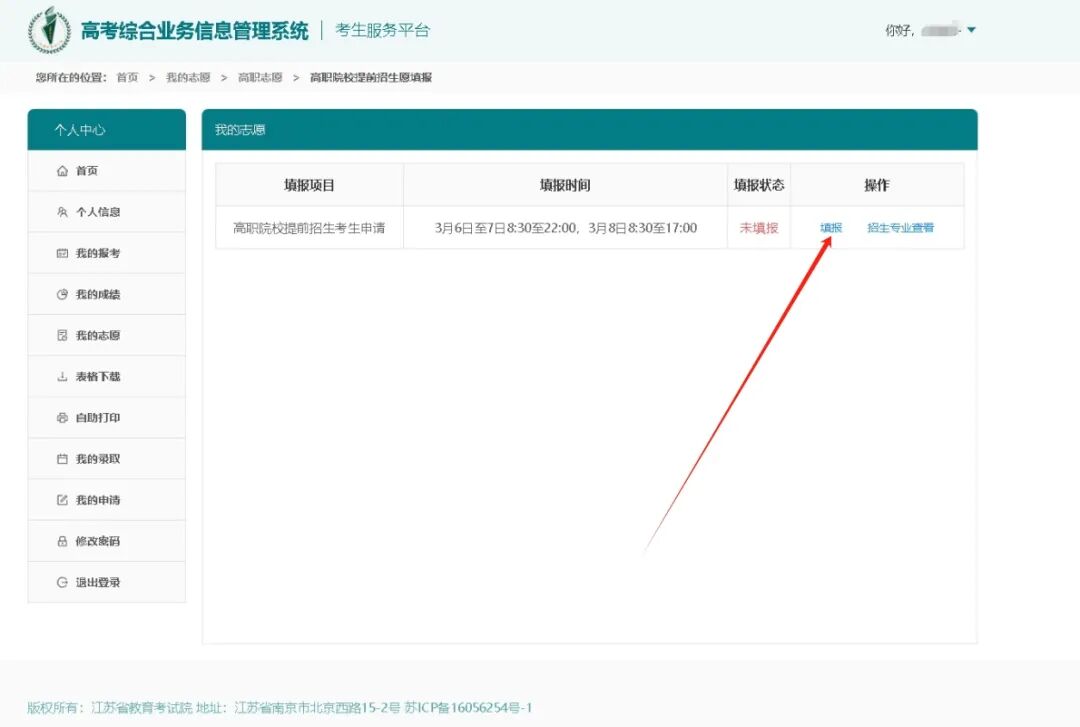Open 自助打印 sidebar item

[x=107, y=418]
